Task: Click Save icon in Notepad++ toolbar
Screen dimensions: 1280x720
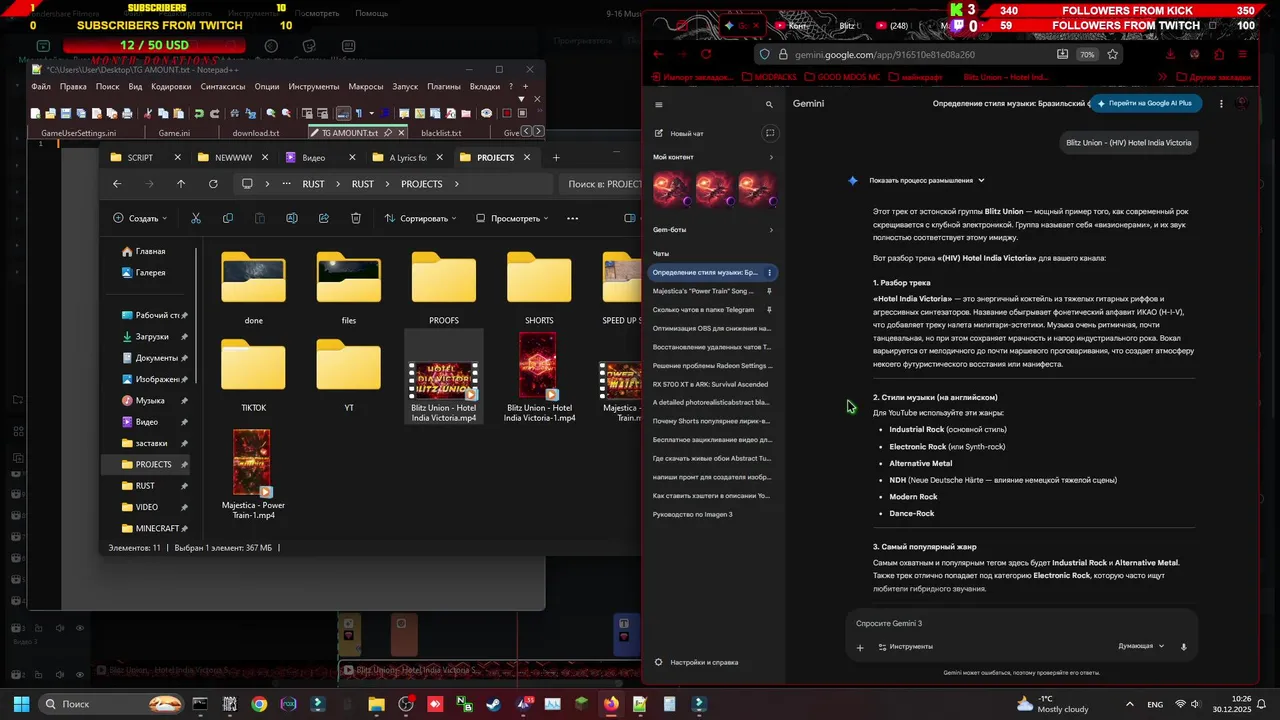Action: coord(65,113)
